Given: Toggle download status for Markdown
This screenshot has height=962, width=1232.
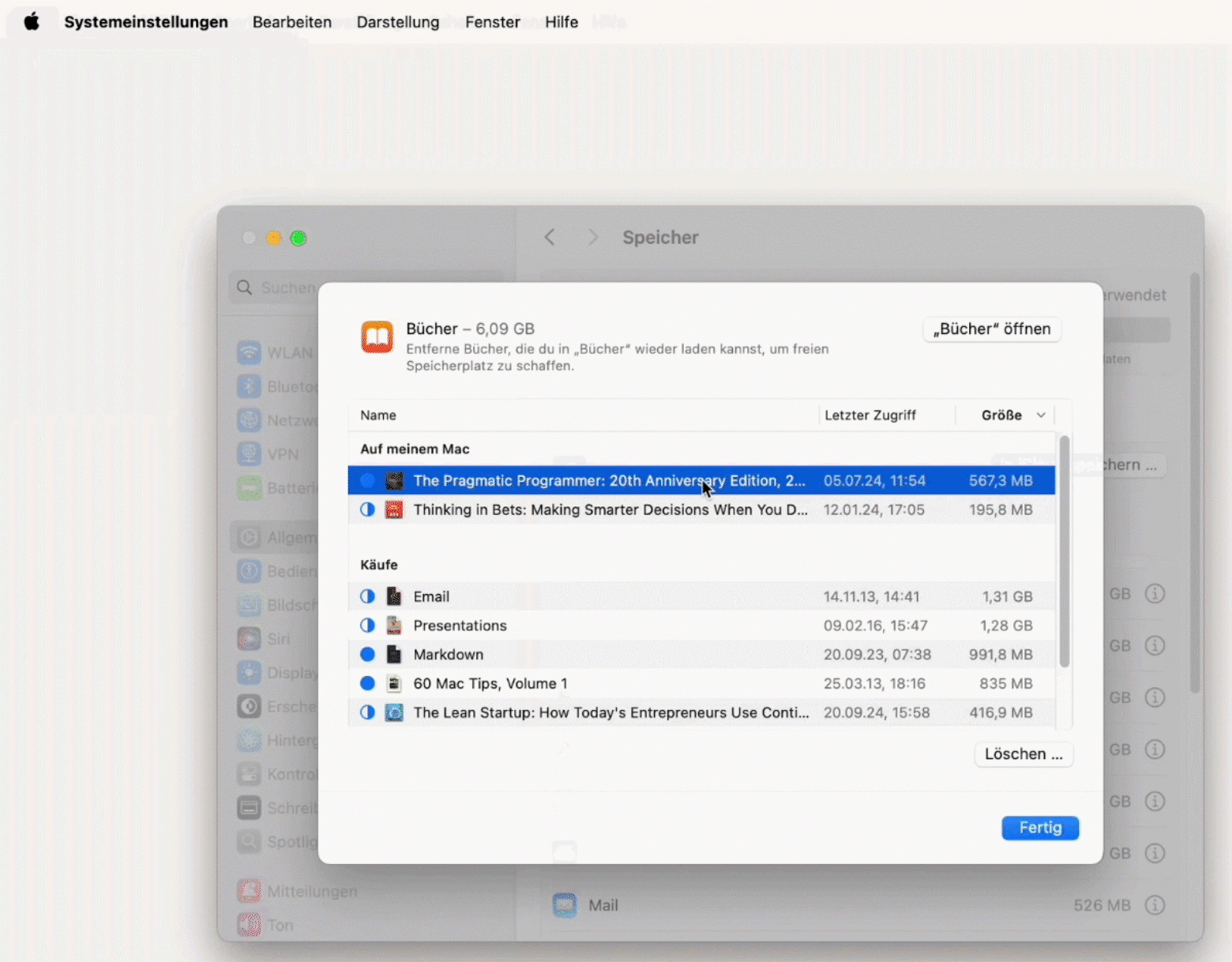Looking at the screenshot, I should [367, 654].
